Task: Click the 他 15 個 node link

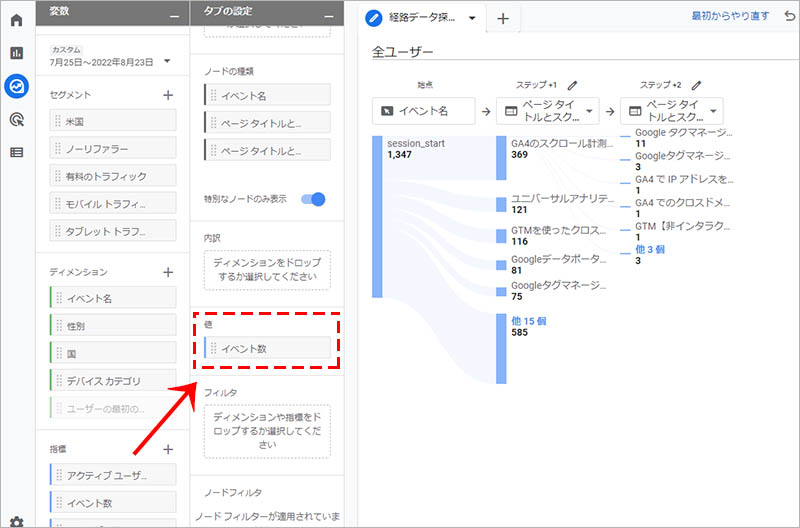Action: (529, 321)
